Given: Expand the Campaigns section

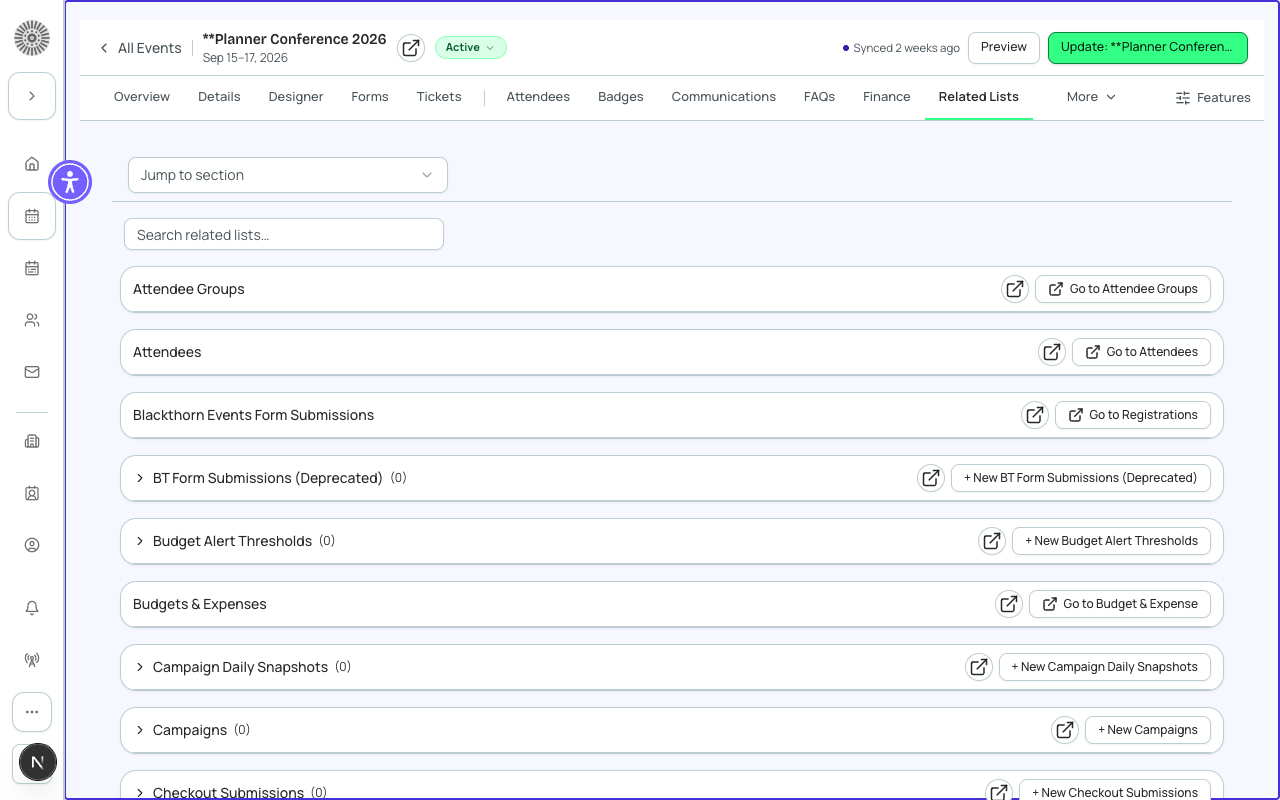Looking at the screenshot, I should [140, 730].
